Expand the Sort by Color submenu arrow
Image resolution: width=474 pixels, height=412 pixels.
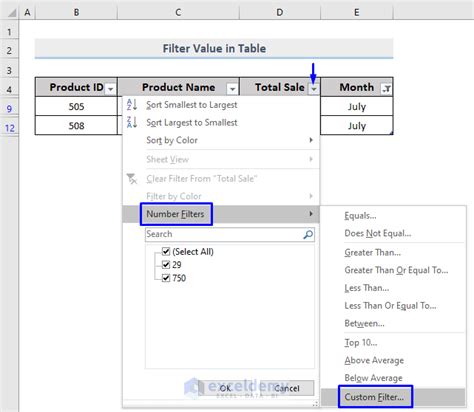coord(311,140)
